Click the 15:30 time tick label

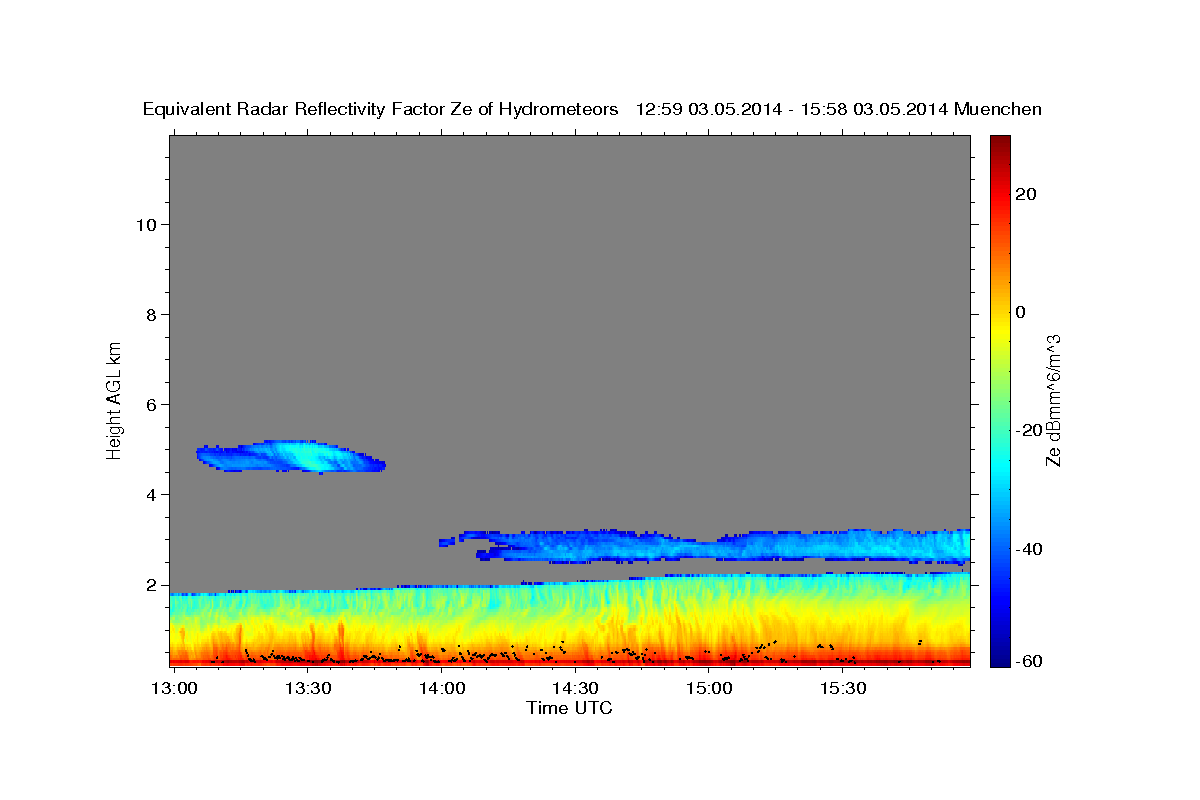pos(843,689)
